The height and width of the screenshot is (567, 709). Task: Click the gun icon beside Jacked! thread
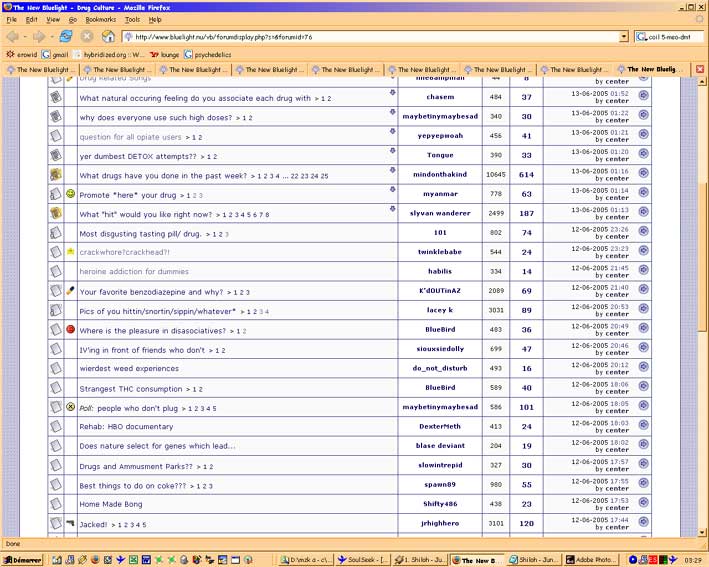(x=70, y=523)
